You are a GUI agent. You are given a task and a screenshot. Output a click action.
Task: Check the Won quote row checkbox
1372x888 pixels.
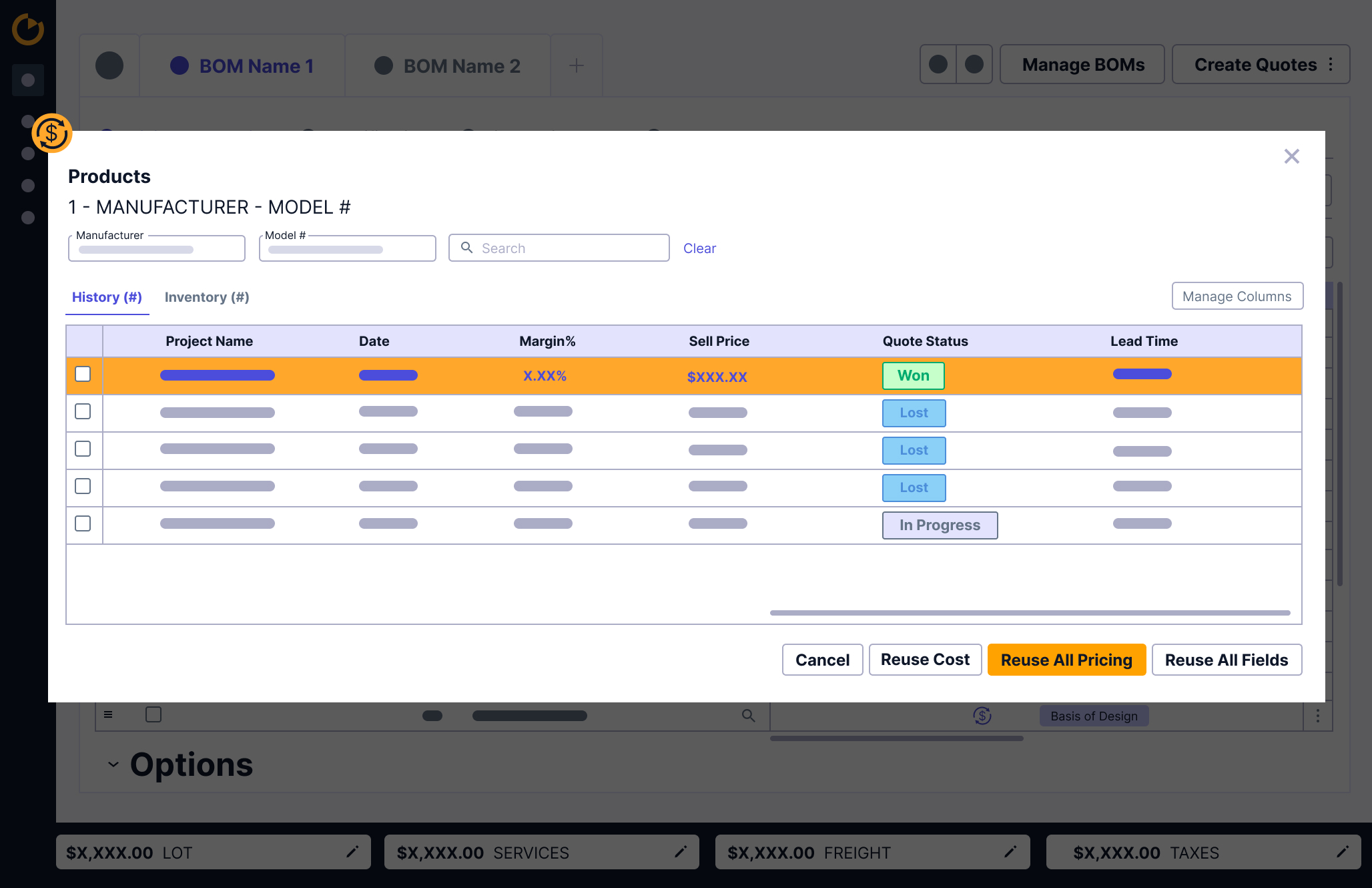83,374
